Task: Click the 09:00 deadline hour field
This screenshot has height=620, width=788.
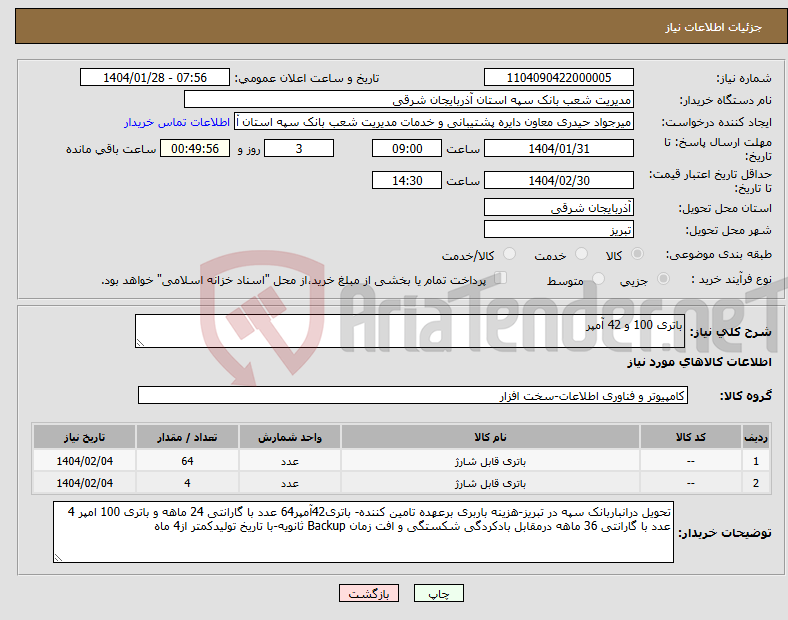Action: pos(407,149)
